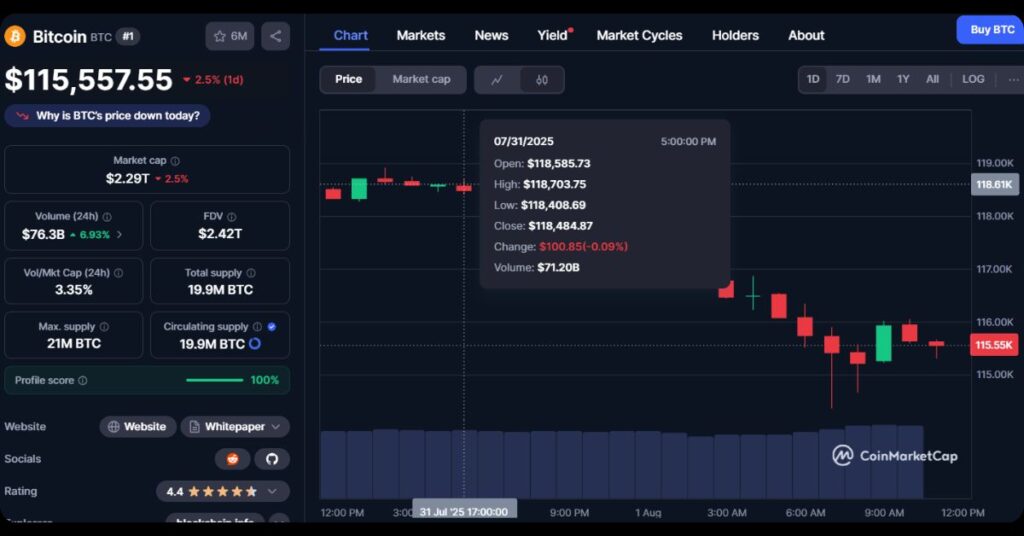Click the Profile score progress bar
The width and height of the screenshot is (1024, 536).
pos(214,380)
